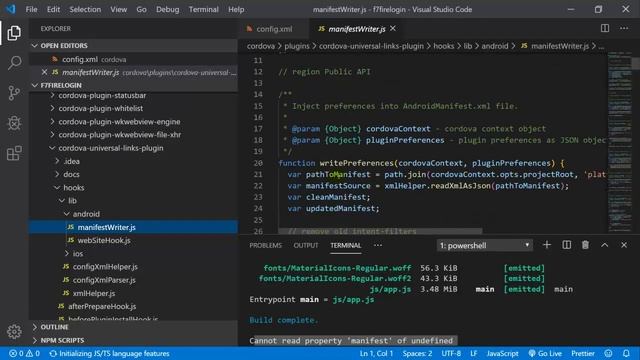Open the Selection menu
This screenshot has height=360, width=640.
click(x=85, y=9)
